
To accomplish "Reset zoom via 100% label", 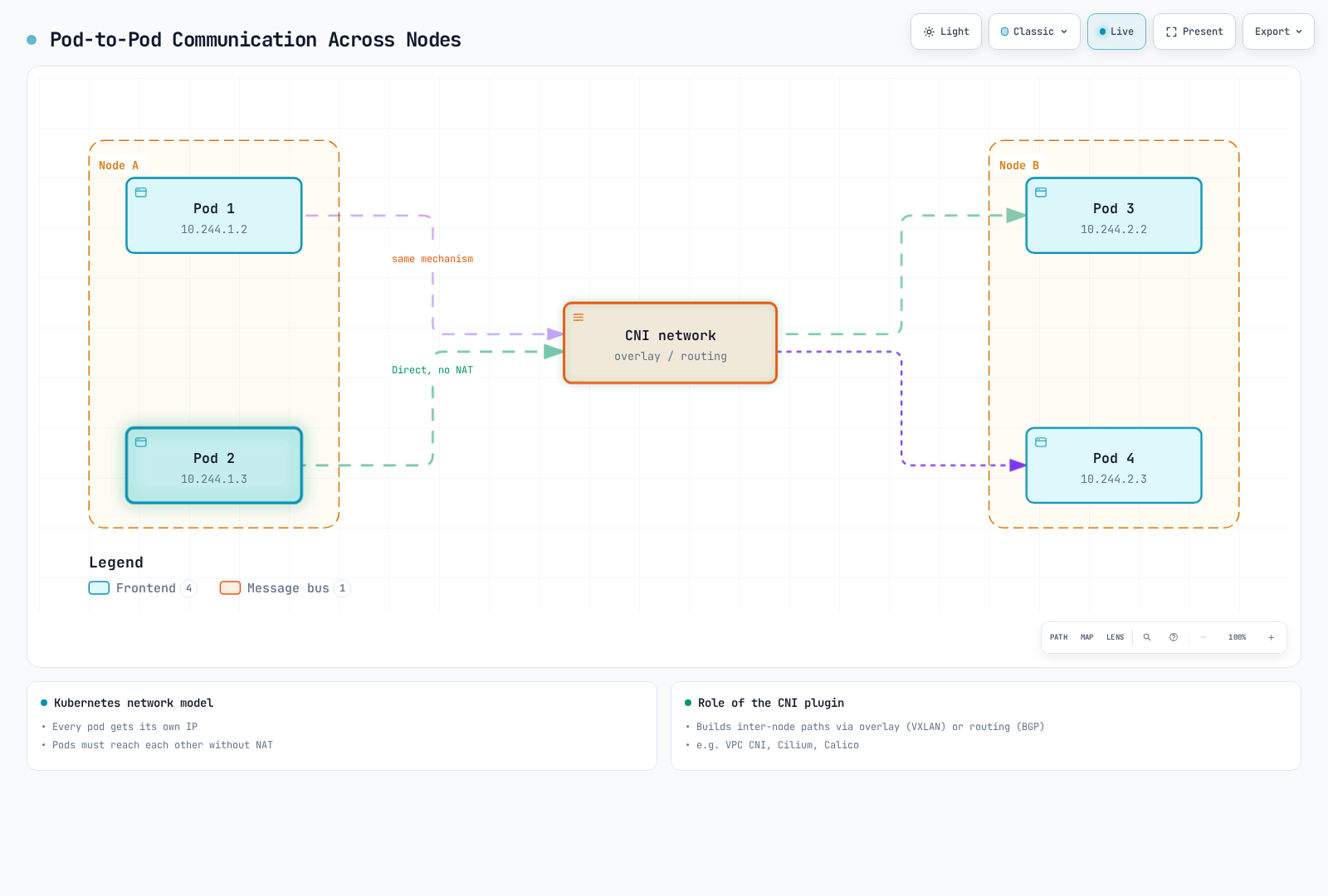I will 1237,637.
